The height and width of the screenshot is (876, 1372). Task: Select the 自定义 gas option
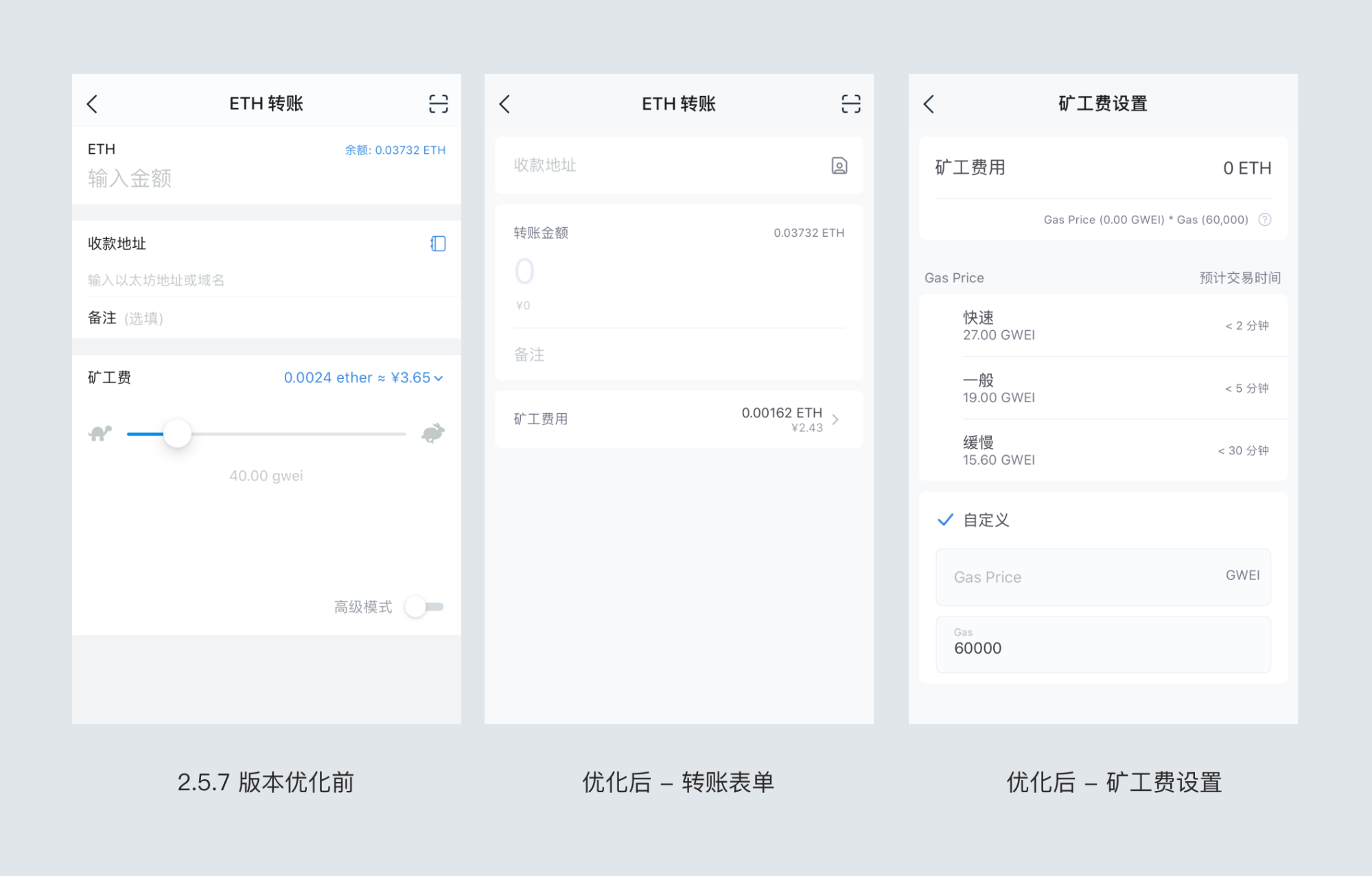(1103, 520)
